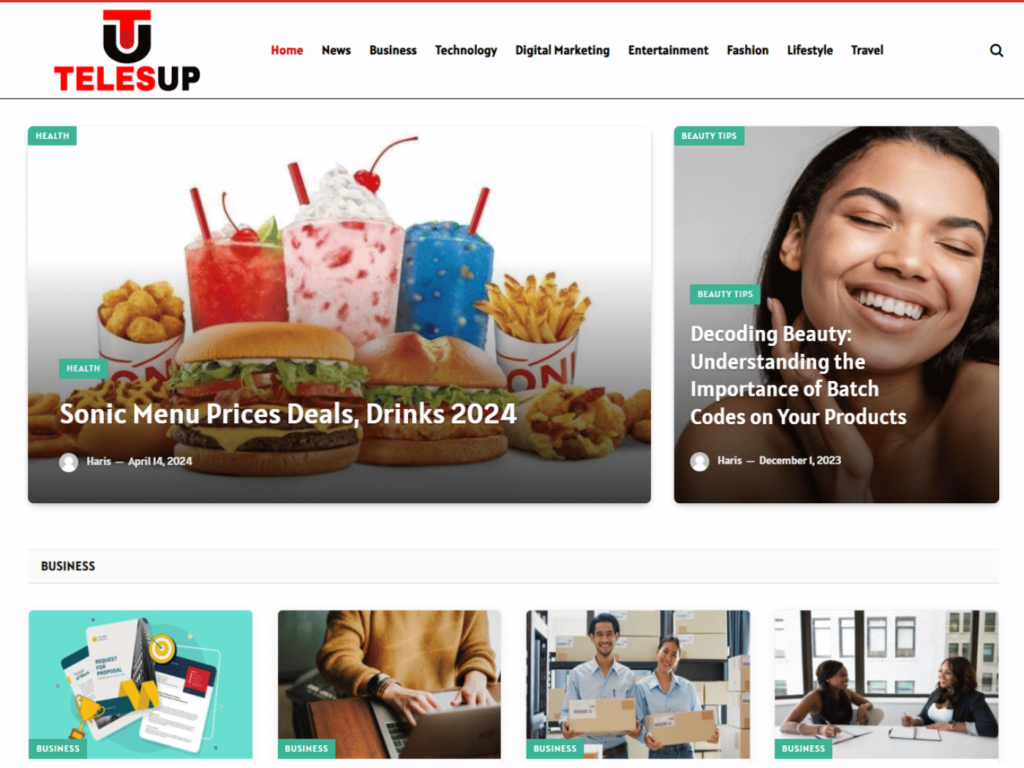Open Sonic Menu Prices Deals article title
The width and height of the screenshot is (1024, 768).
(x=288, y=413)
